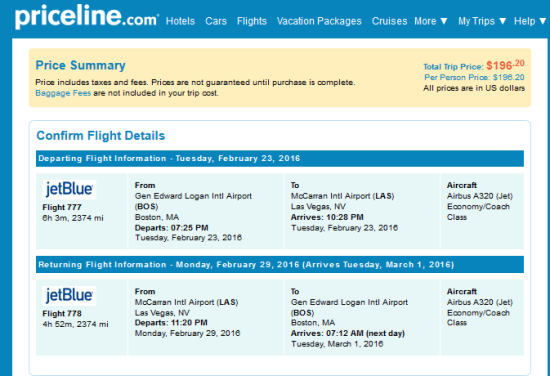Open the Flights navigation link
Screen dimensions: 550x376
(252, 21)
